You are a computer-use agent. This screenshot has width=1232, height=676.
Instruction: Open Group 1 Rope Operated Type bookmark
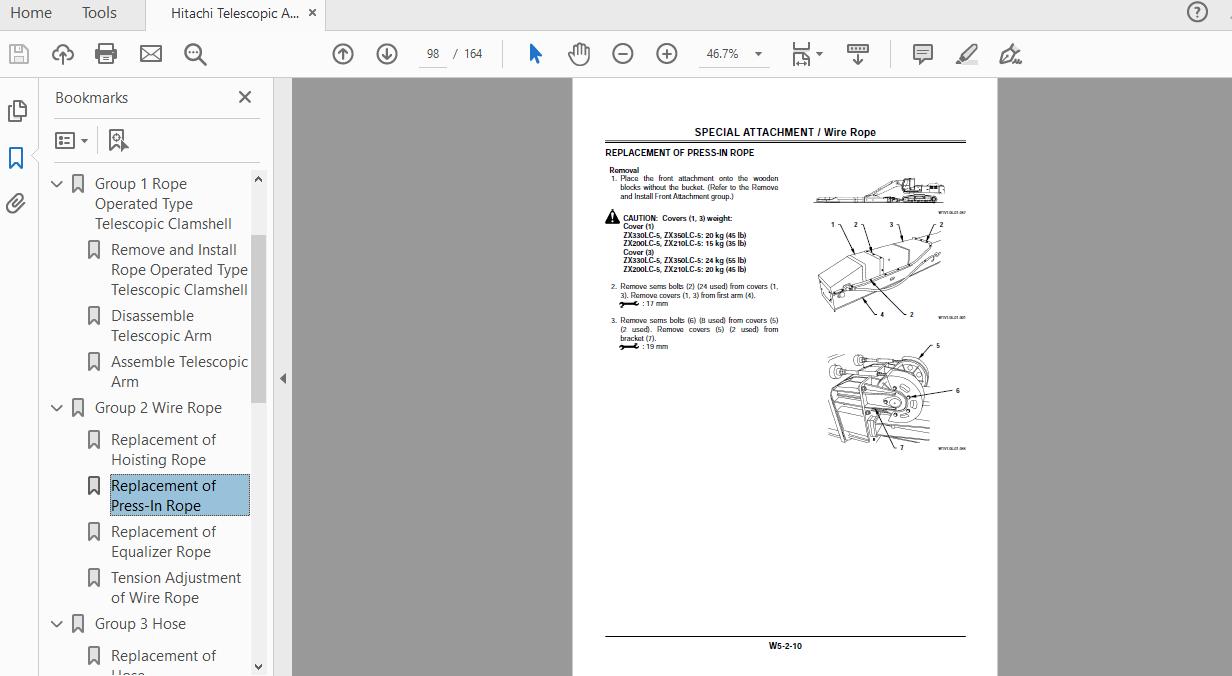pos(163,204)
